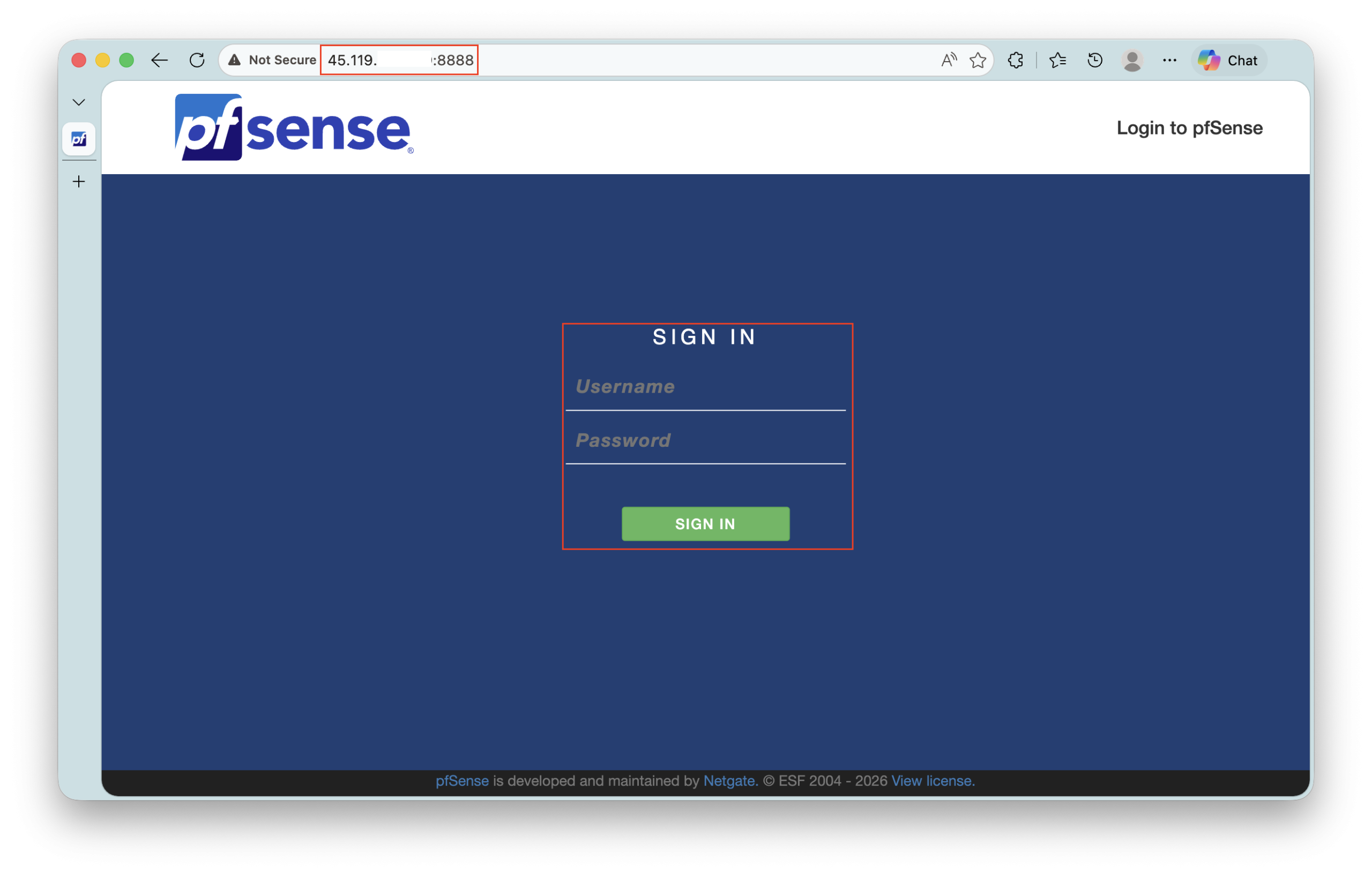
Task: Open browser History clock icon
Action: tap(1094, 61)
